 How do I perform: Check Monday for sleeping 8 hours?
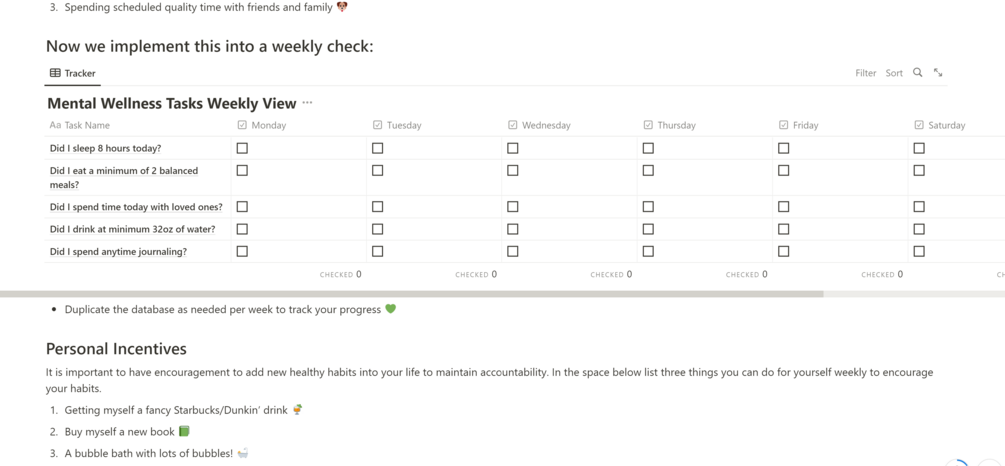click(242, 148)
